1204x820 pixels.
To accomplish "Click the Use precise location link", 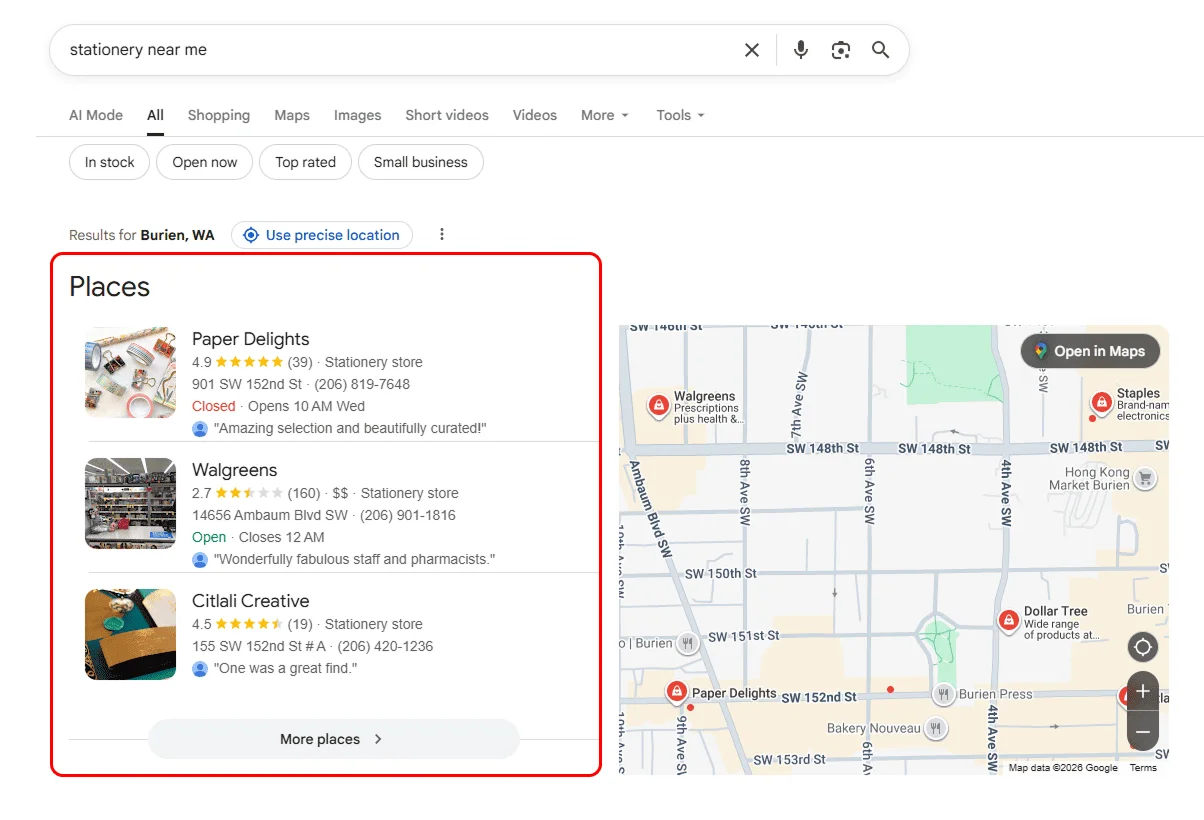I will coord(322,234).
